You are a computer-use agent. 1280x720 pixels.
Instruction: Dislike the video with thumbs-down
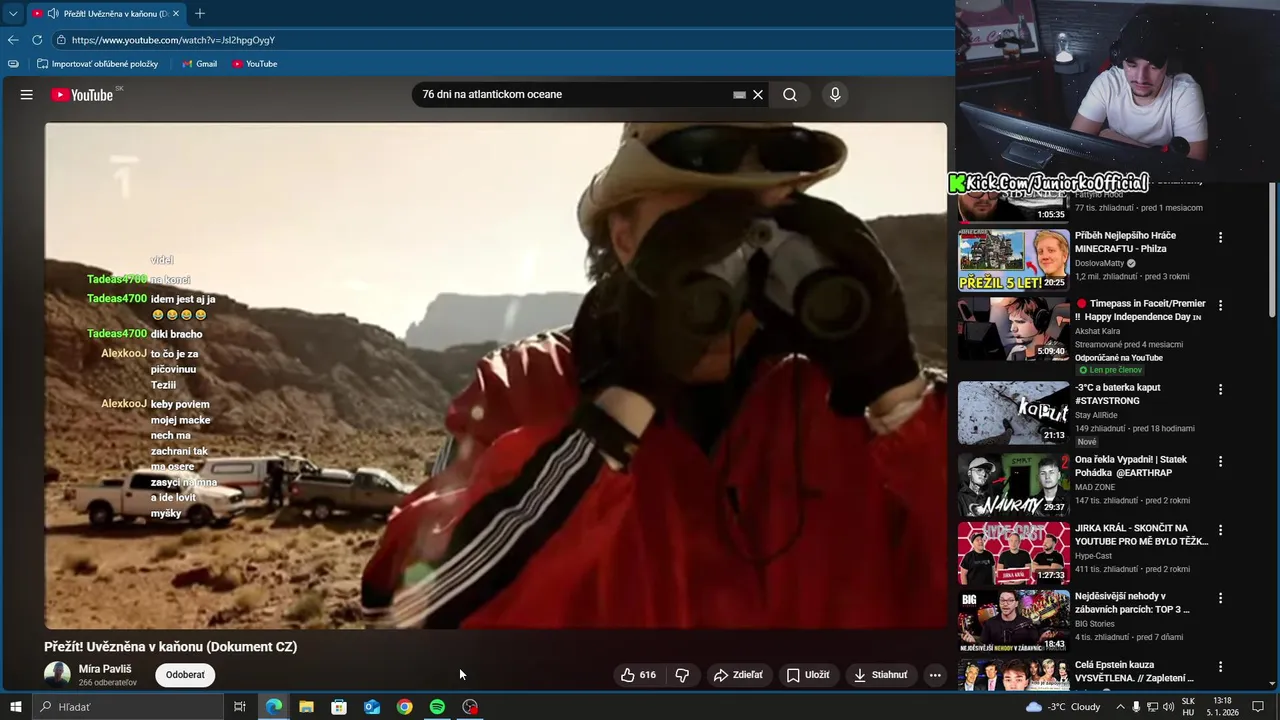pos(682,675)
